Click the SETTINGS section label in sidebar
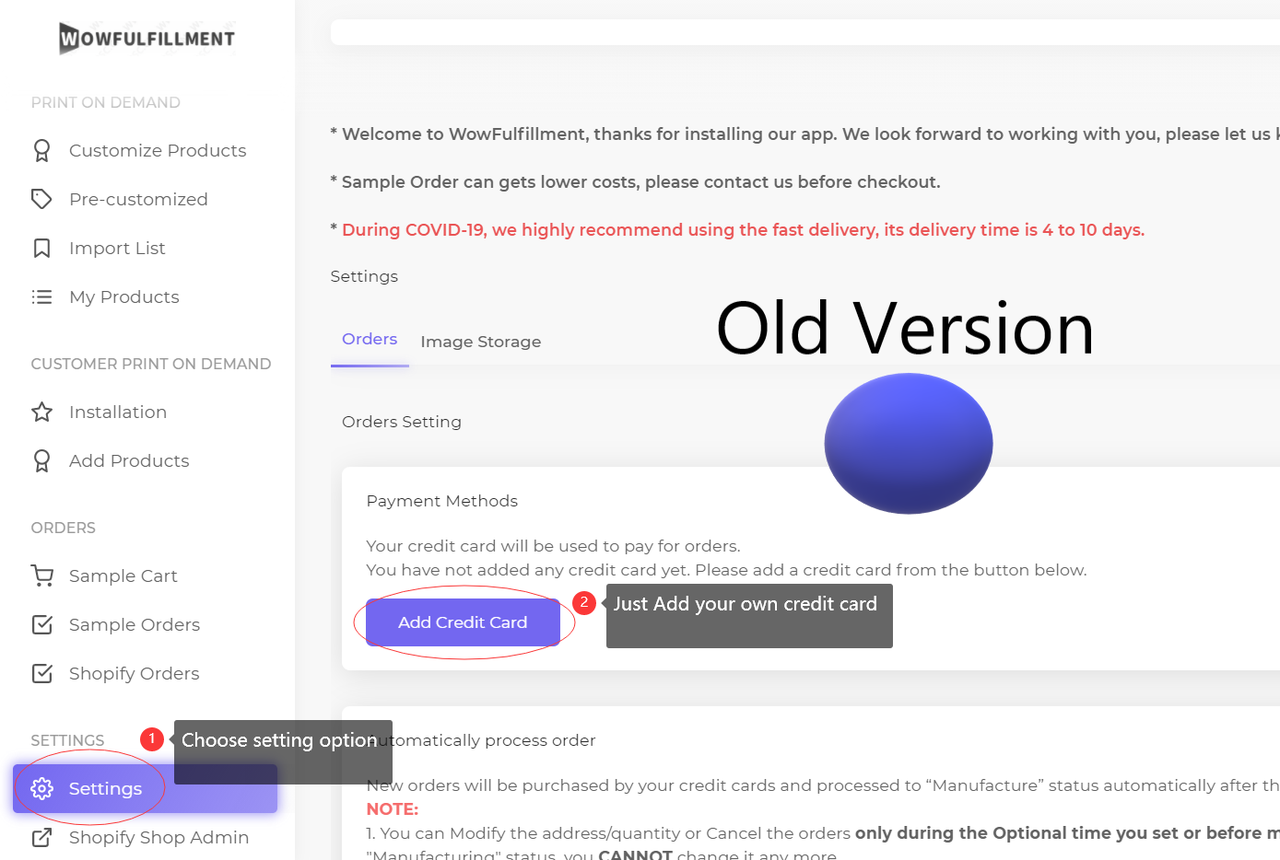This screenshot has width=1280, height=860. coord(68,741)
